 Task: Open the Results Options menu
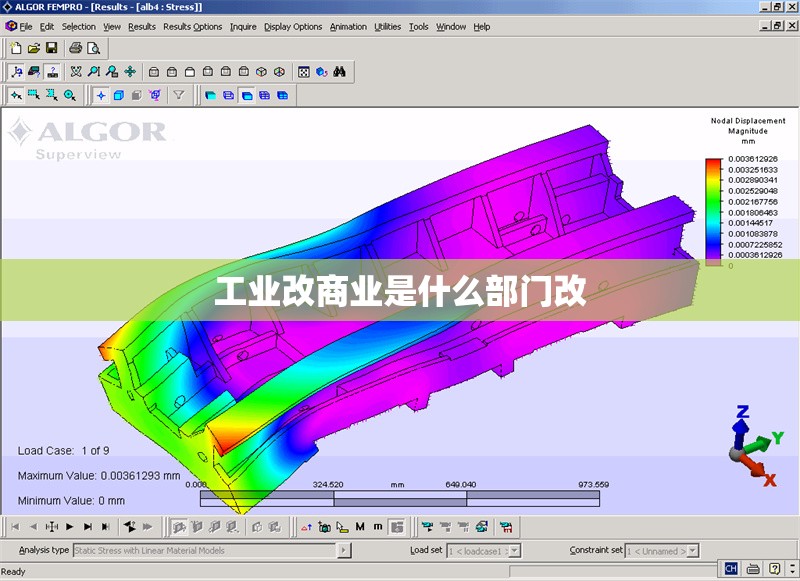click(x=192, y=27)
